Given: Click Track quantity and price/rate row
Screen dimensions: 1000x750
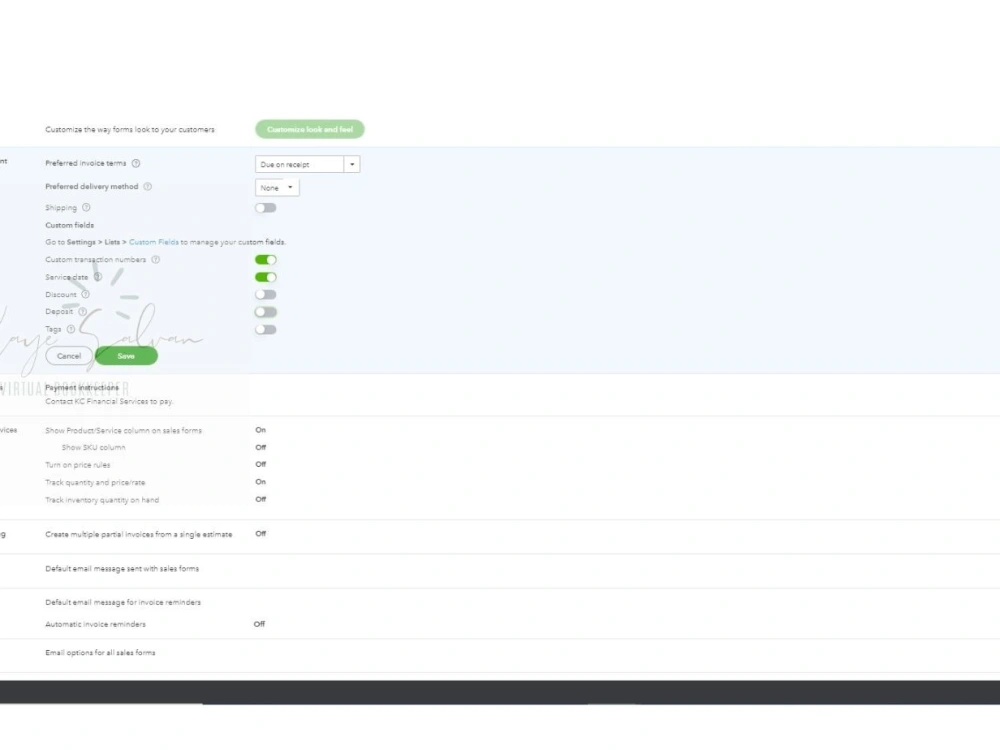Looking at the screenshot, I should [x=95, y=483].
